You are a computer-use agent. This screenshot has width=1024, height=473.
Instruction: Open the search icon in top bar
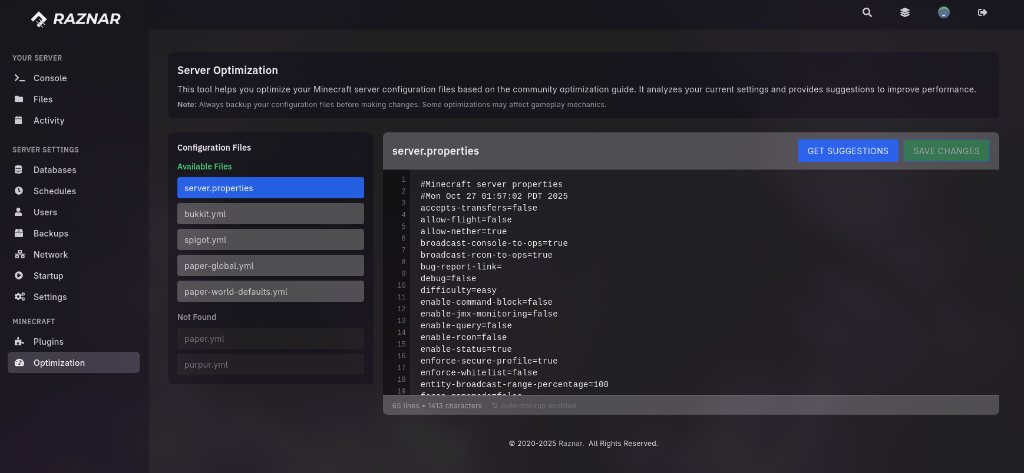point(867,13)
